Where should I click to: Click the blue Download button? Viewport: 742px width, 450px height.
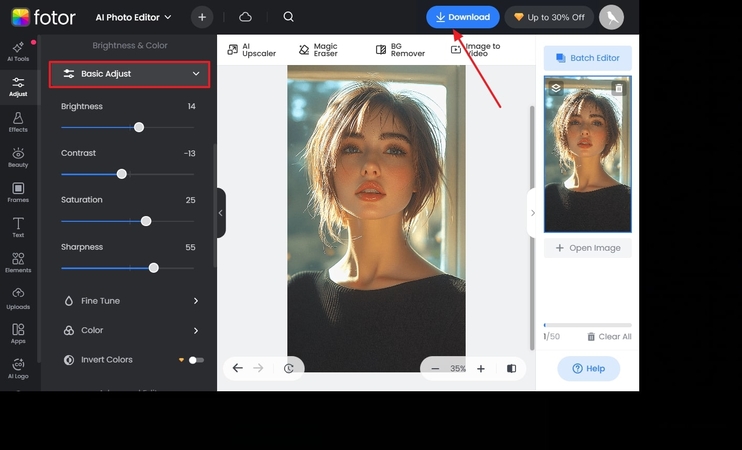[x=462, y=17]
